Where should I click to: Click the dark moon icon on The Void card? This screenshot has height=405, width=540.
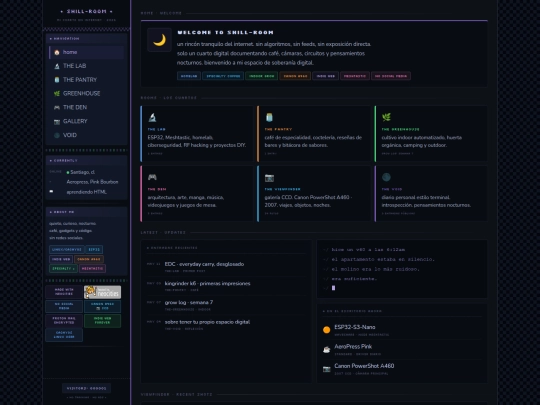pyautogui.click(x=386, y=177)
